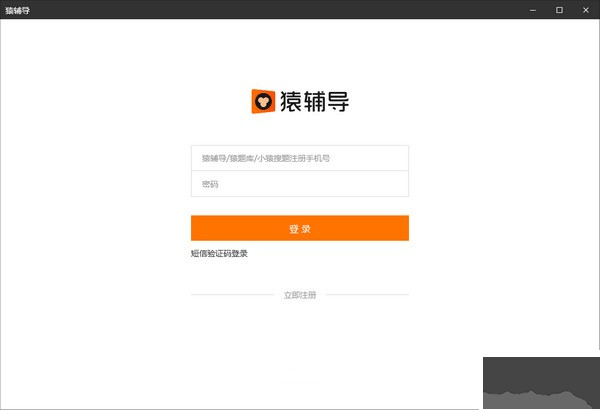Minimize the 猿辅导 window
The height and width of the screenshot is (410, 600).
coord(533,10)
